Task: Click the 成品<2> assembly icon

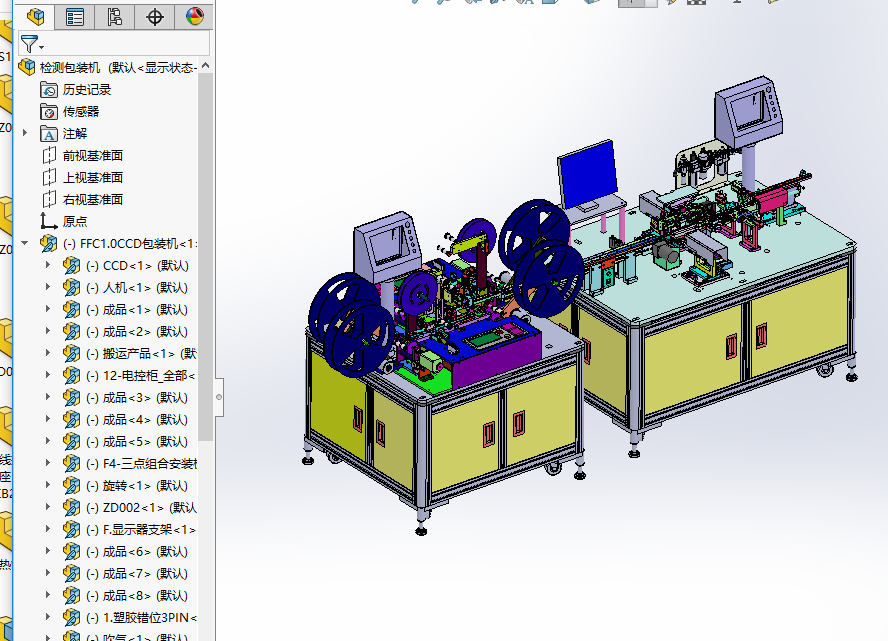Action: (x=71, y=331)
